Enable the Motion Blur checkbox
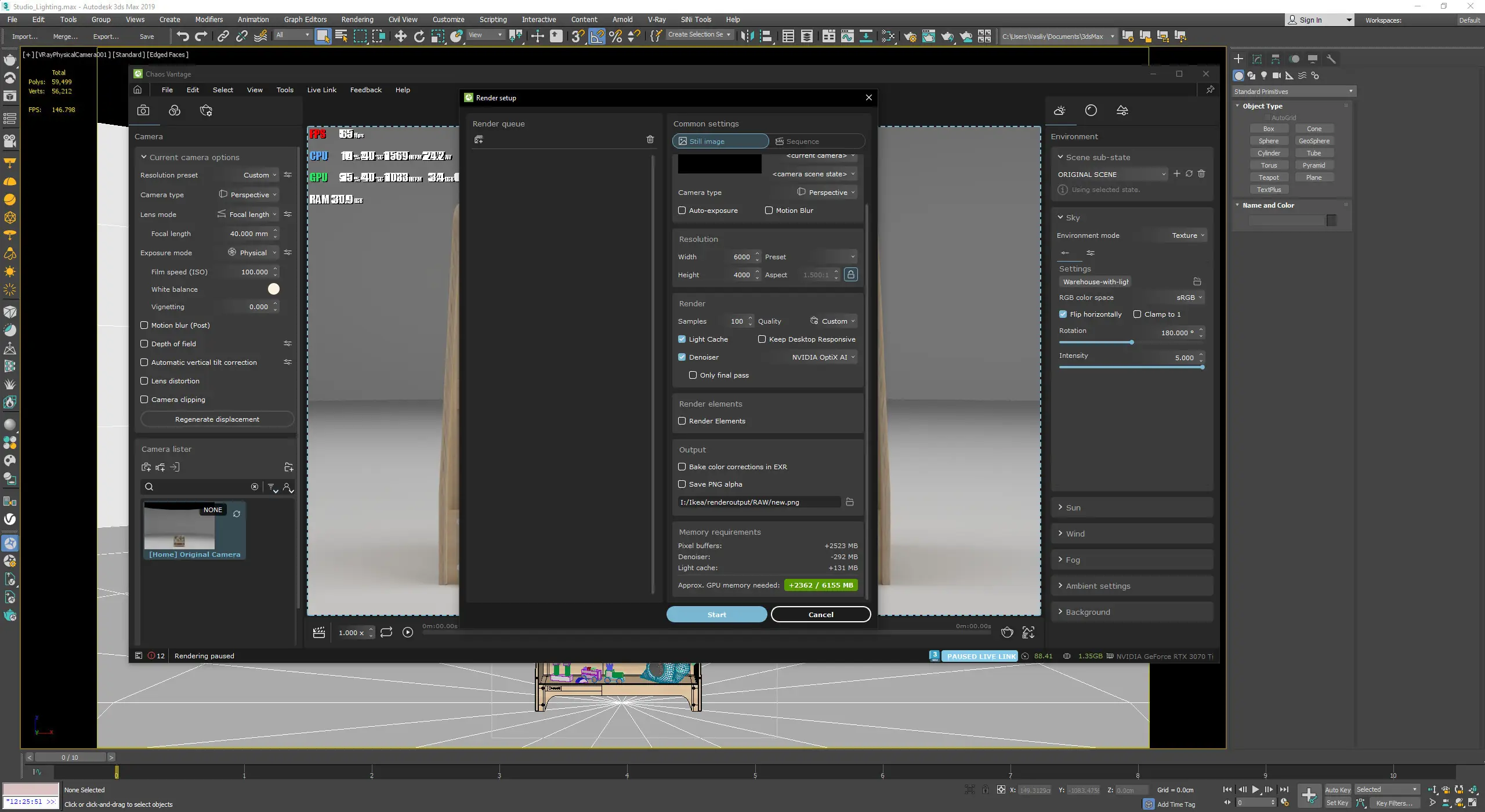 [x=769, y=211]
